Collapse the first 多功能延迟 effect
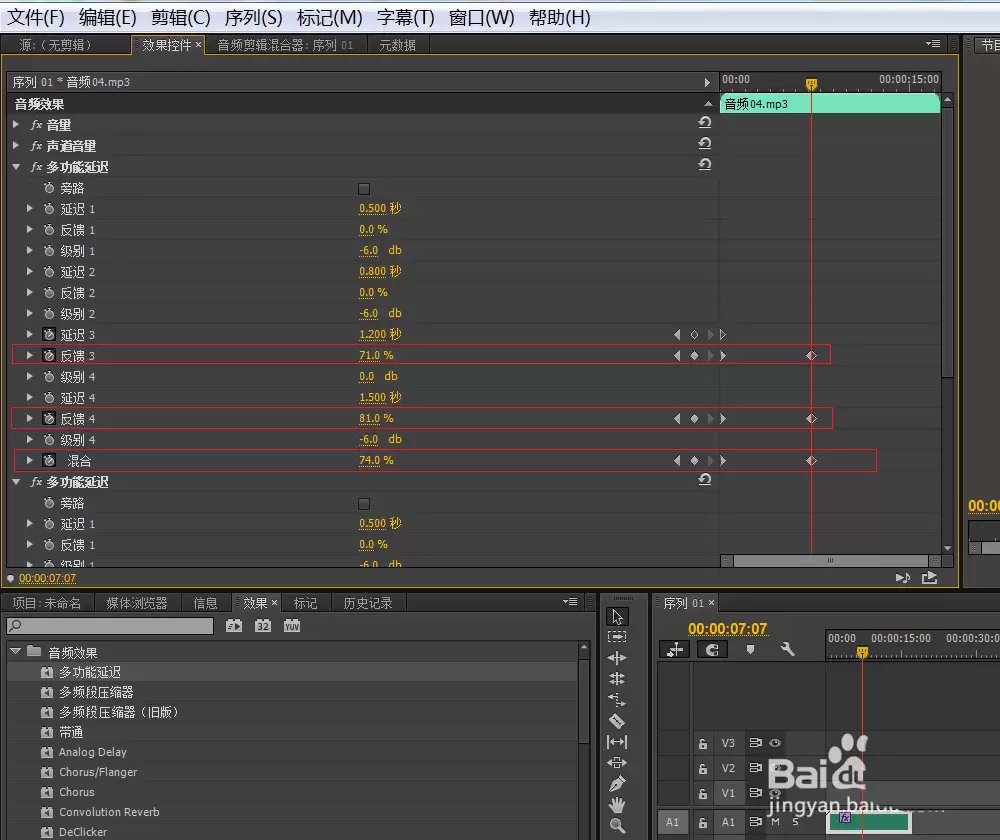 point(16,167)
